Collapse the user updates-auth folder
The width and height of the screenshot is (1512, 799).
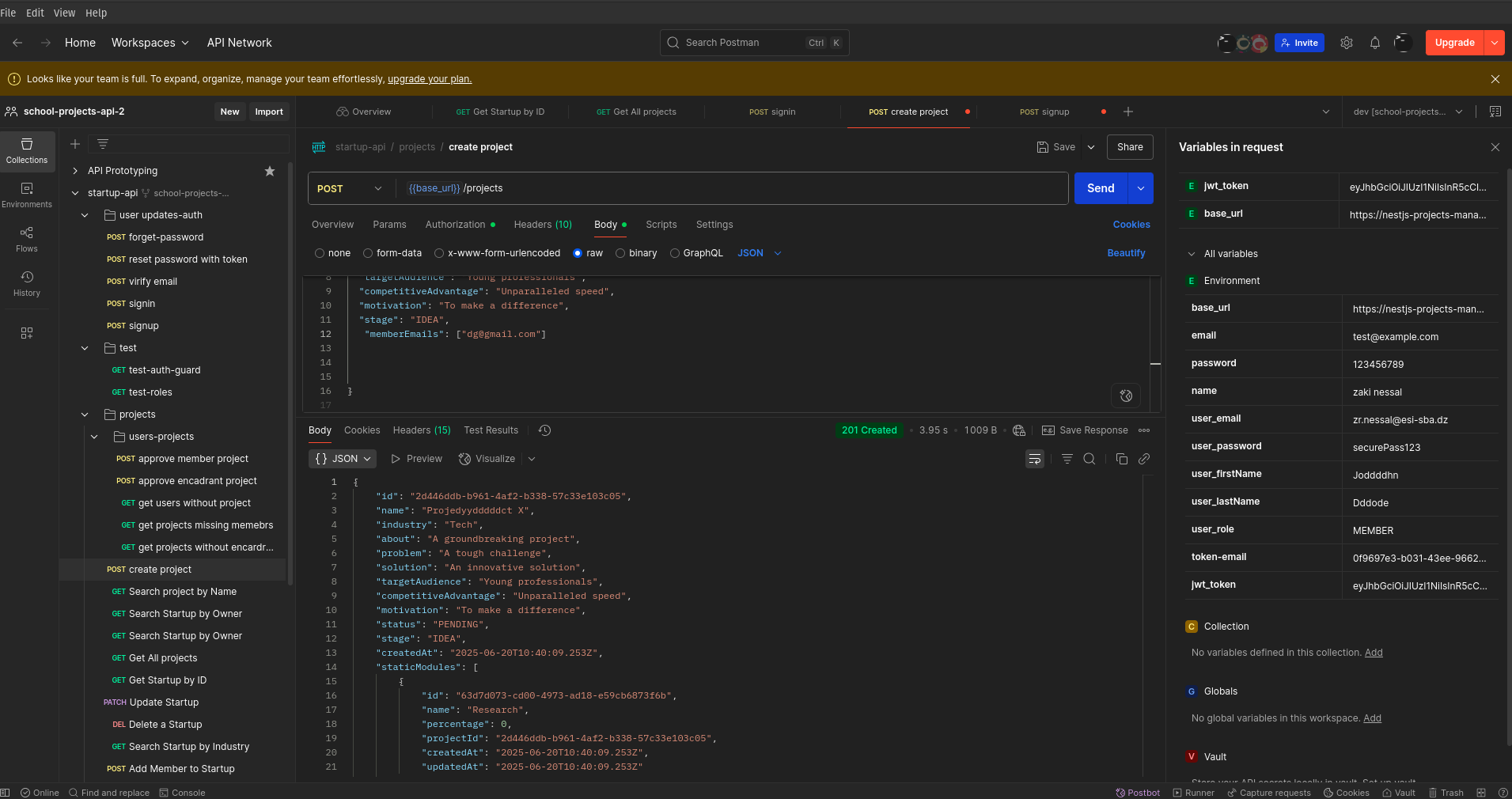tap(85, 215)
